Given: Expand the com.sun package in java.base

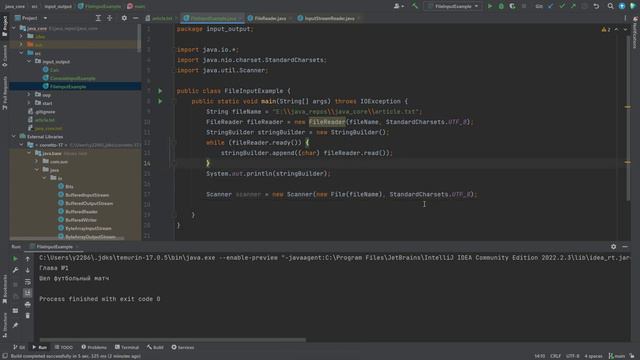Looking at the screenshot, I should coord(37,161).
